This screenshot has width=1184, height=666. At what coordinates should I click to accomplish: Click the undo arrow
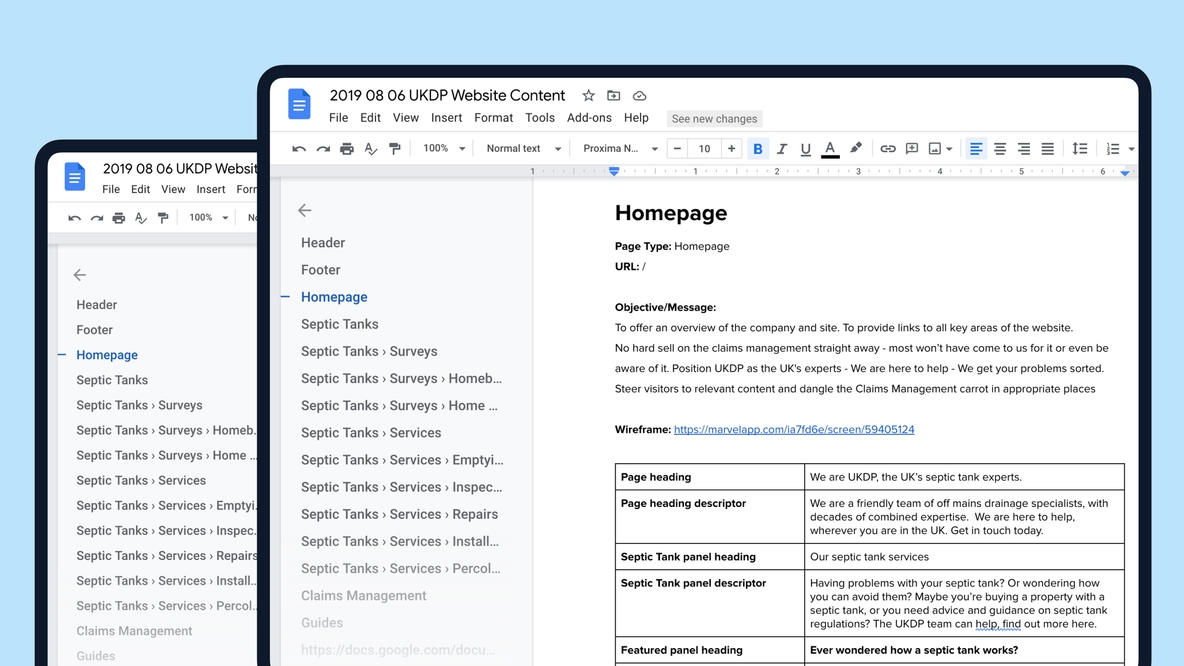pos(299,148)
